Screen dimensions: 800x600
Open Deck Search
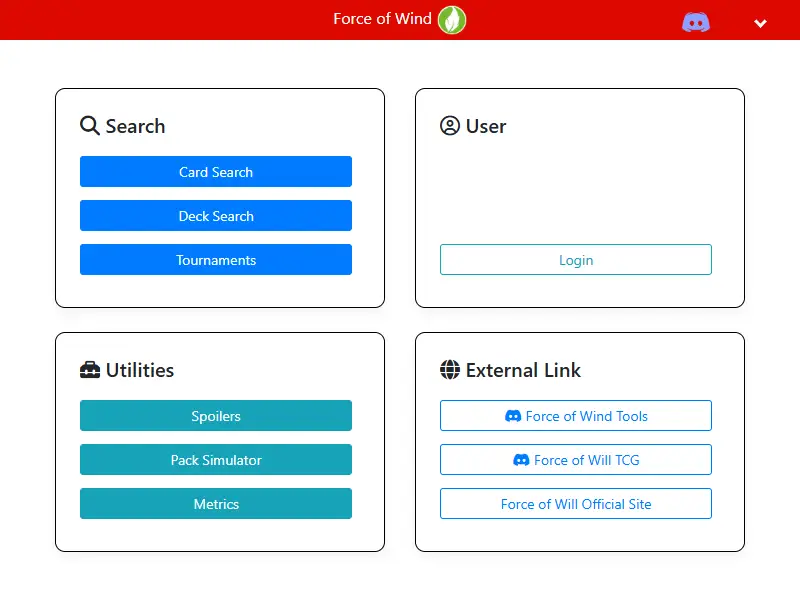[216, 215]
